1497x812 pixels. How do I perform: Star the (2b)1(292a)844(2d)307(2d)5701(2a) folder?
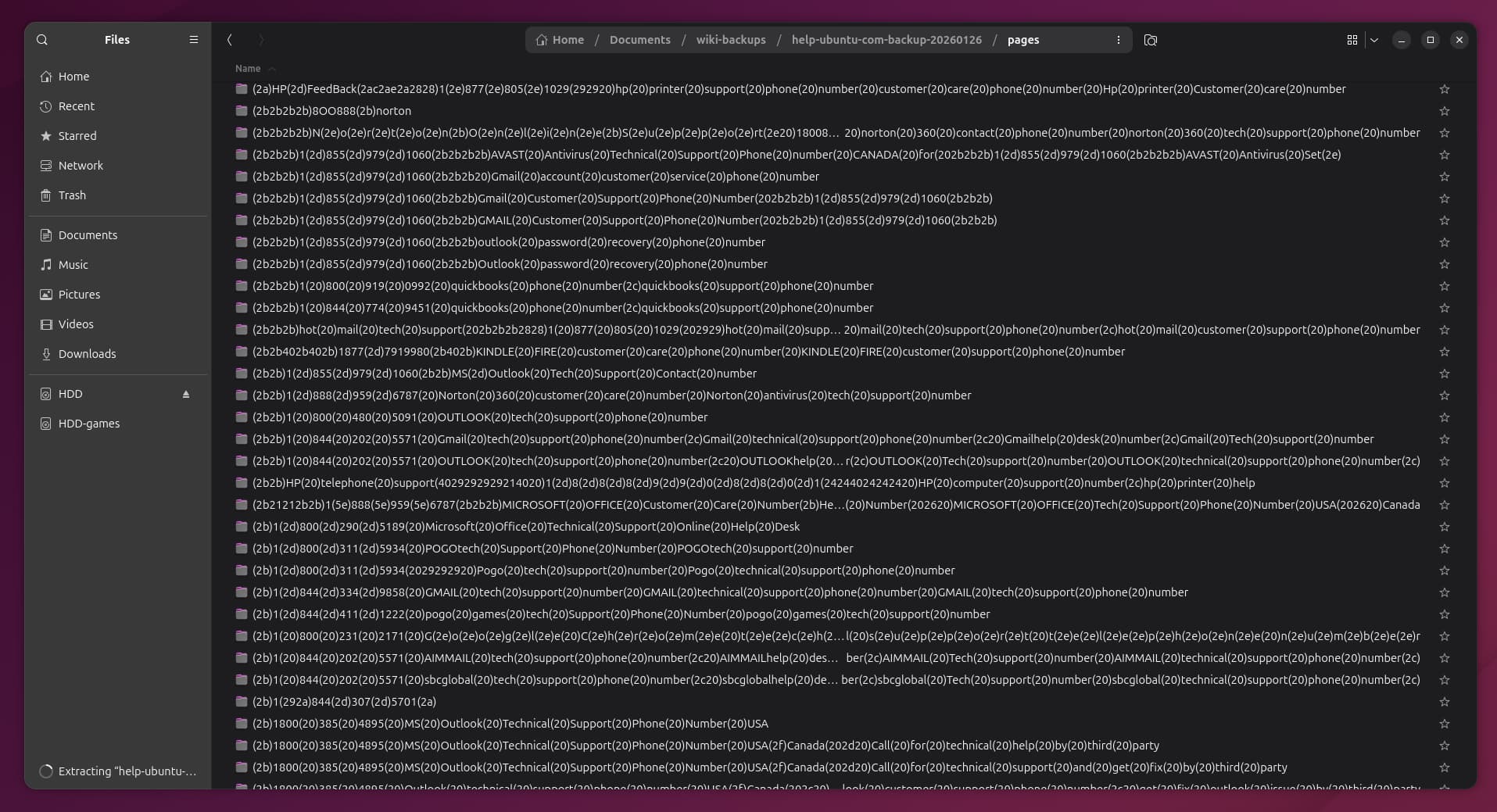[x=1444, y=702]
